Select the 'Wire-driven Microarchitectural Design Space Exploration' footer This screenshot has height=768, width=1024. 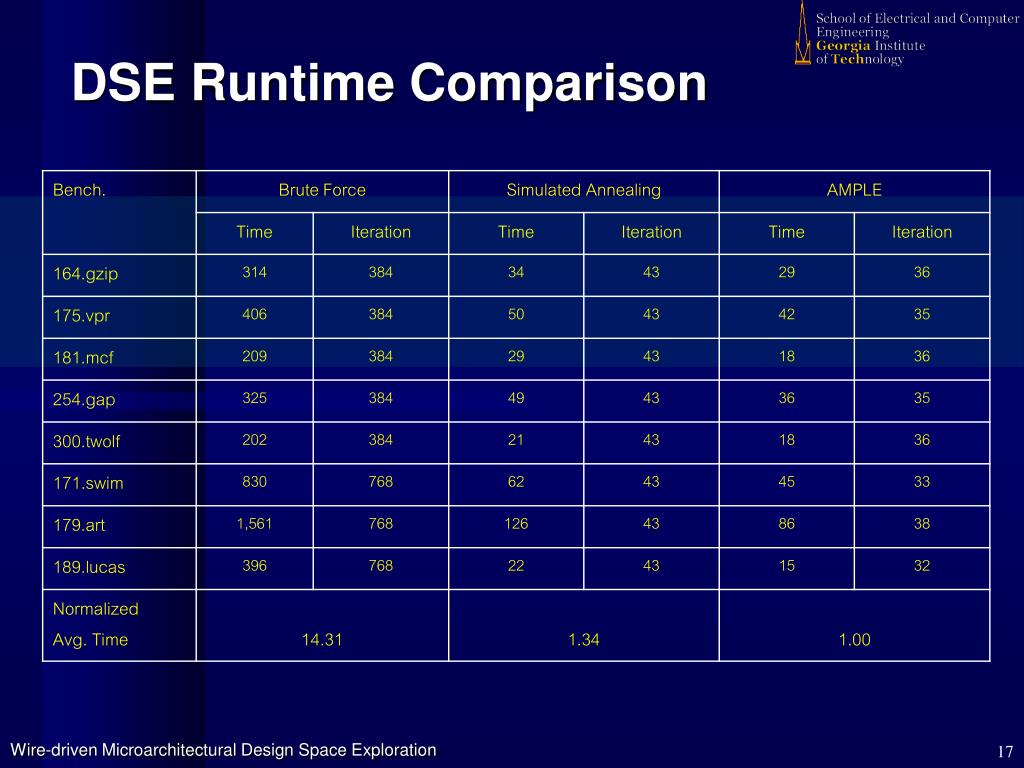click(223, 750)
